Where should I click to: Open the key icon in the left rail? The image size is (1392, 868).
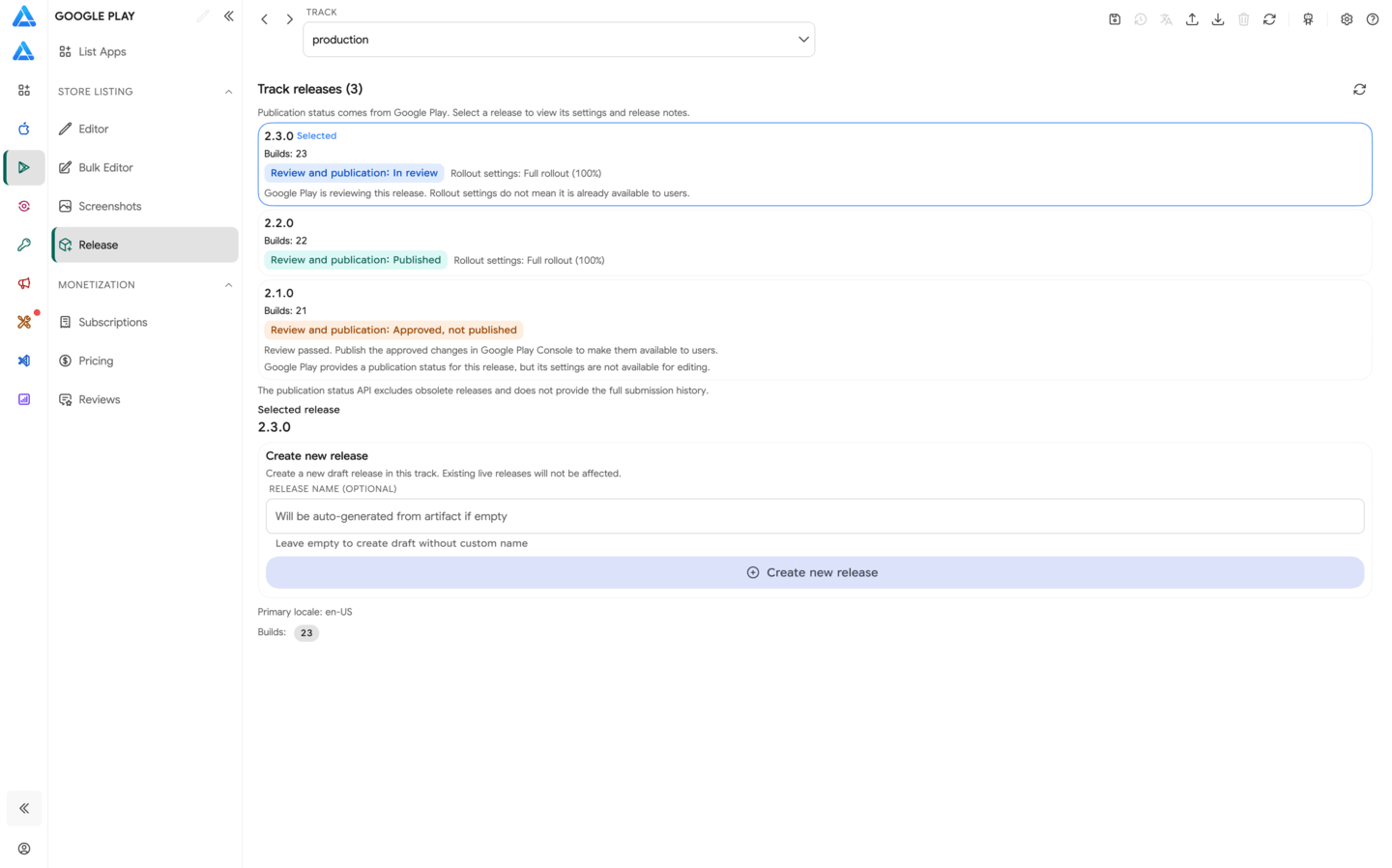pyautogui.click(x=24, y=245)
